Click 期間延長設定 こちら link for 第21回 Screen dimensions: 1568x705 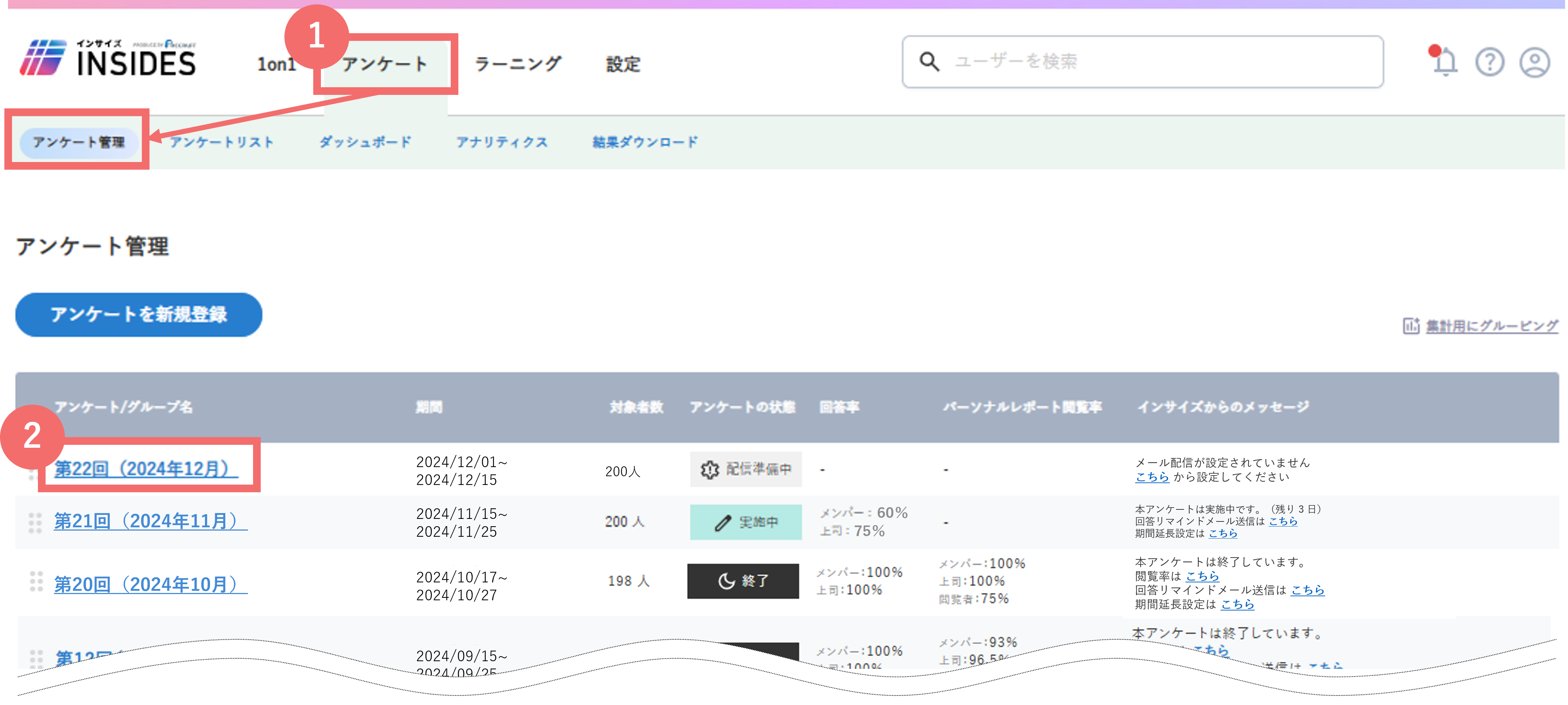pos(1222,533)
